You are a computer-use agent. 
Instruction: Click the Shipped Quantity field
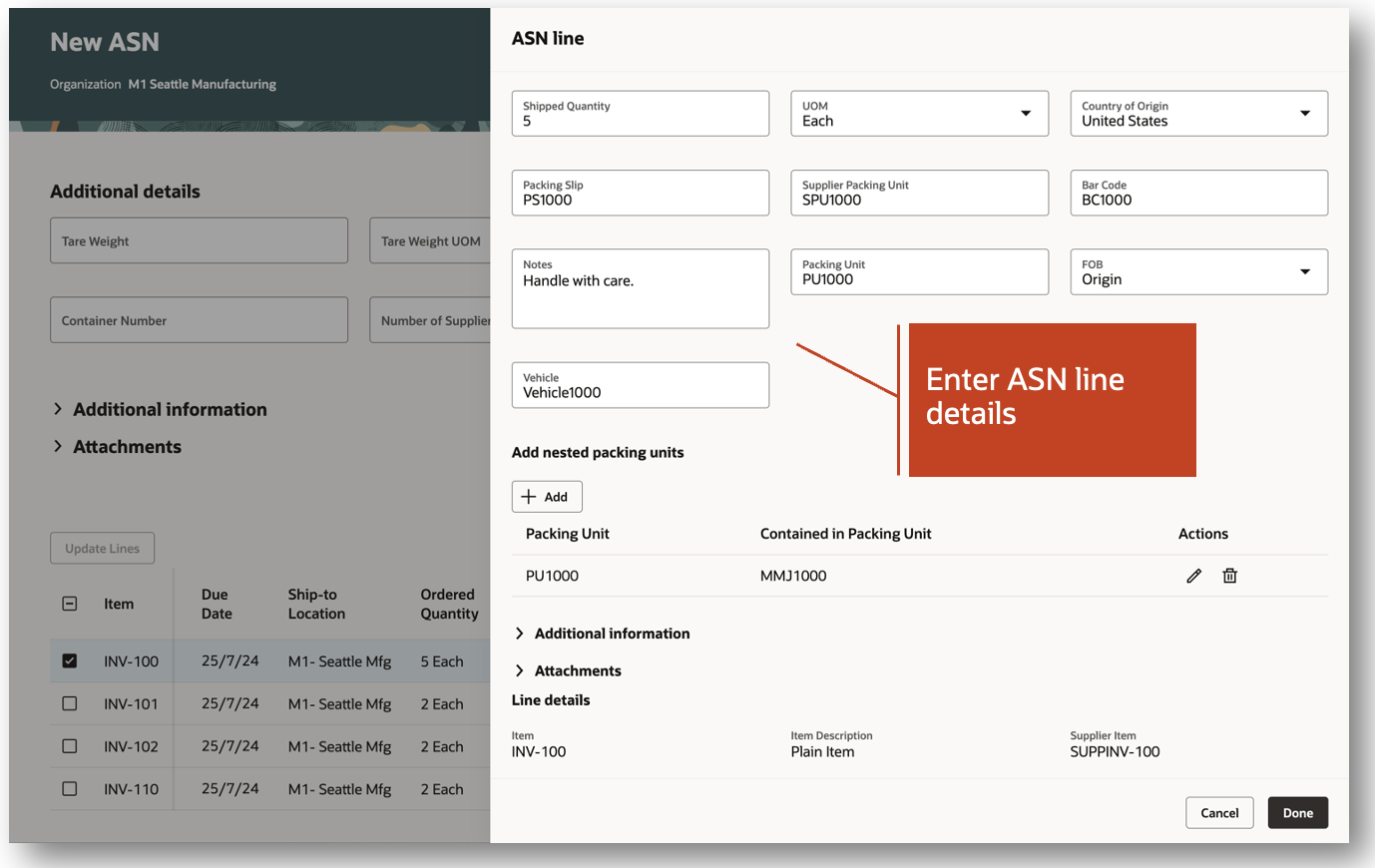641,114
